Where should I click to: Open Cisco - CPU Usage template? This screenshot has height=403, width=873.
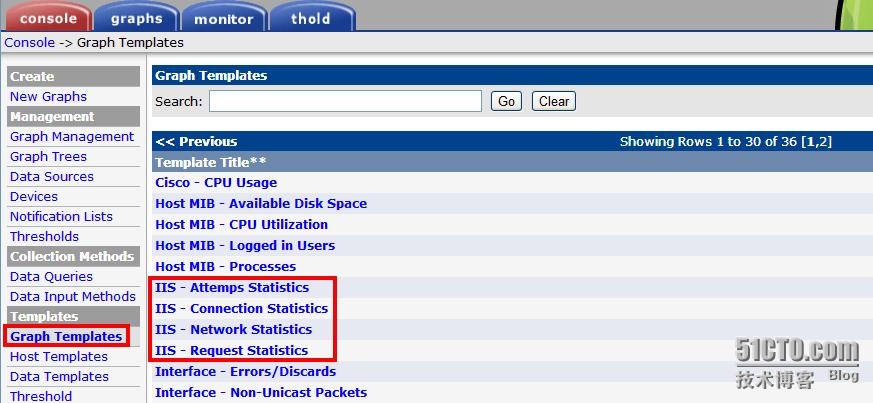coord(216,183)
